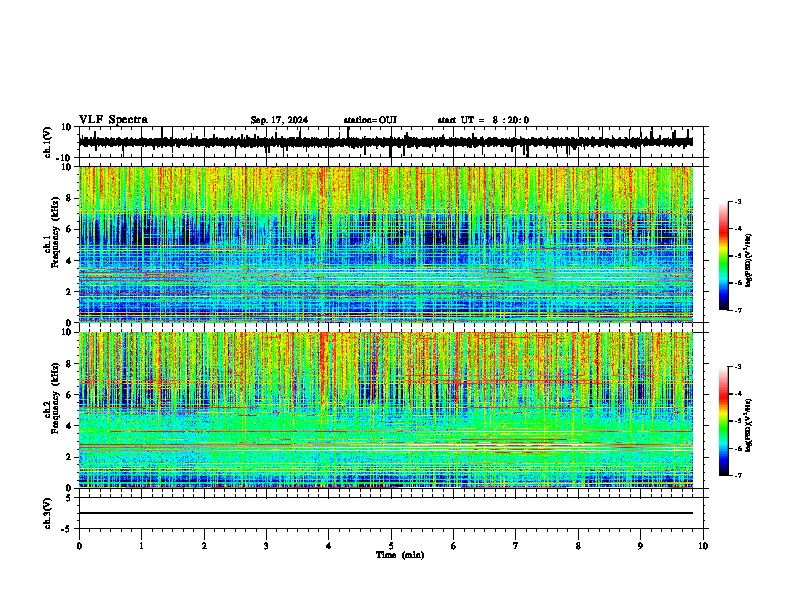Click the "7" tick on the time axis
The width and height of the screenshot is (792, 612).
point(516,546)
